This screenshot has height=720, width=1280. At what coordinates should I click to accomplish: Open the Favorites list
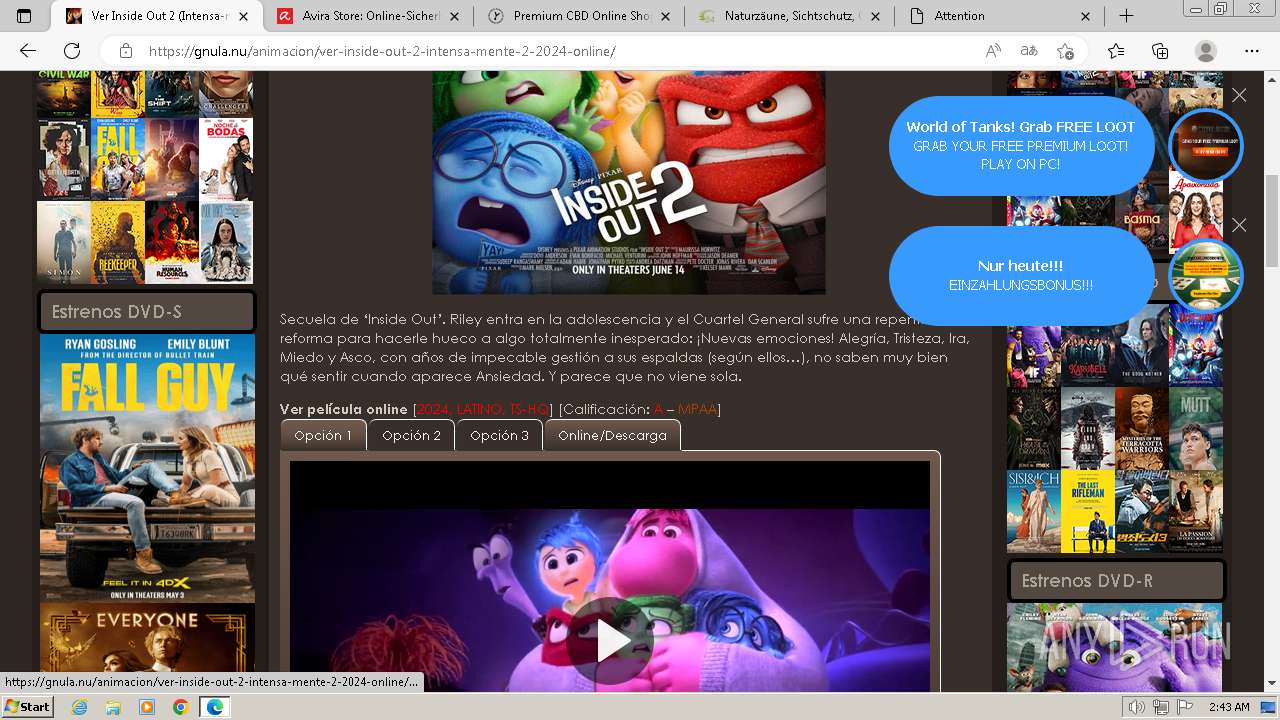pos(1116,51)
